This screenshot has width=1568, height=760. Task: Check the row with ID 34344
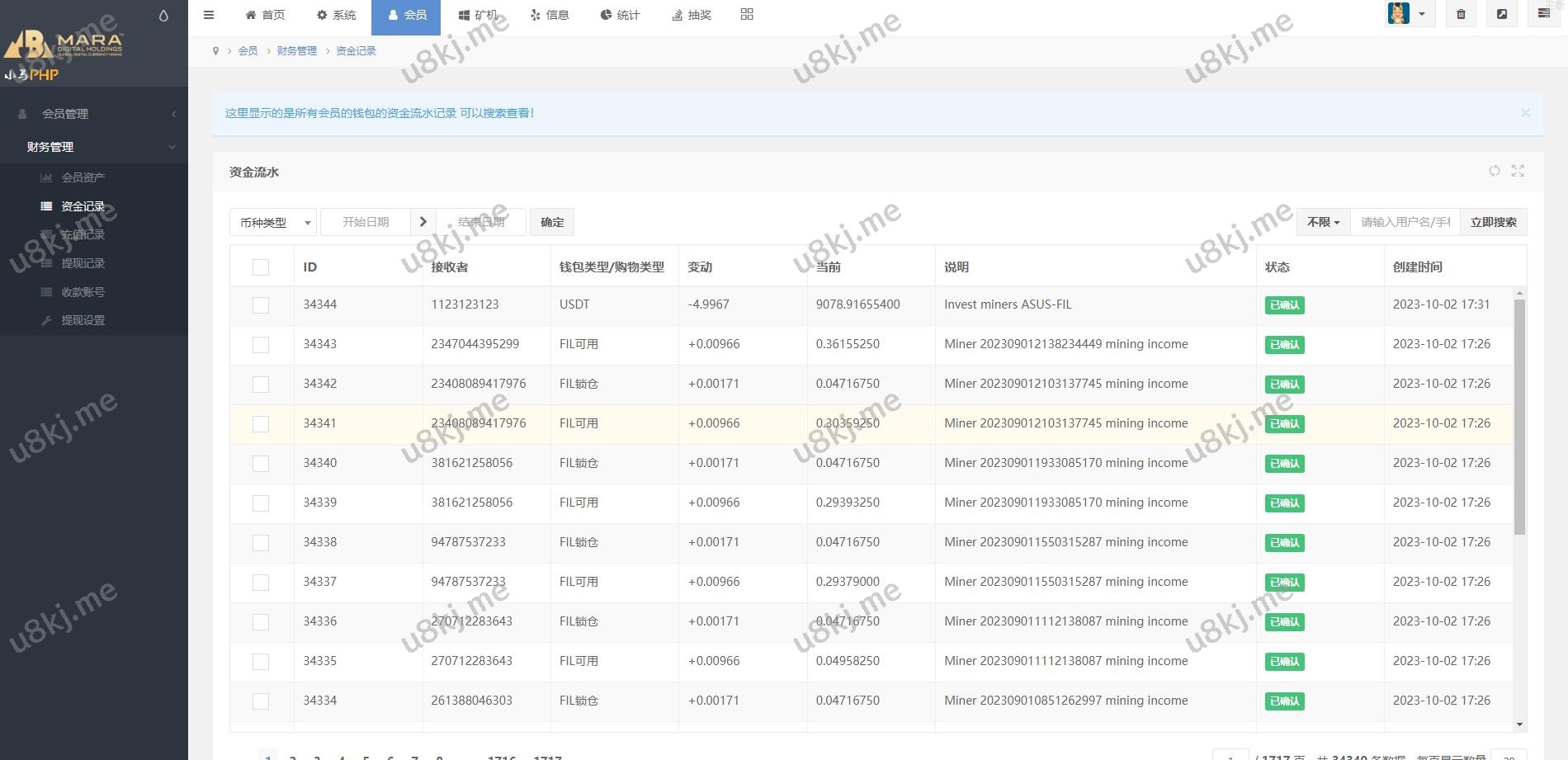coord(261,305)
